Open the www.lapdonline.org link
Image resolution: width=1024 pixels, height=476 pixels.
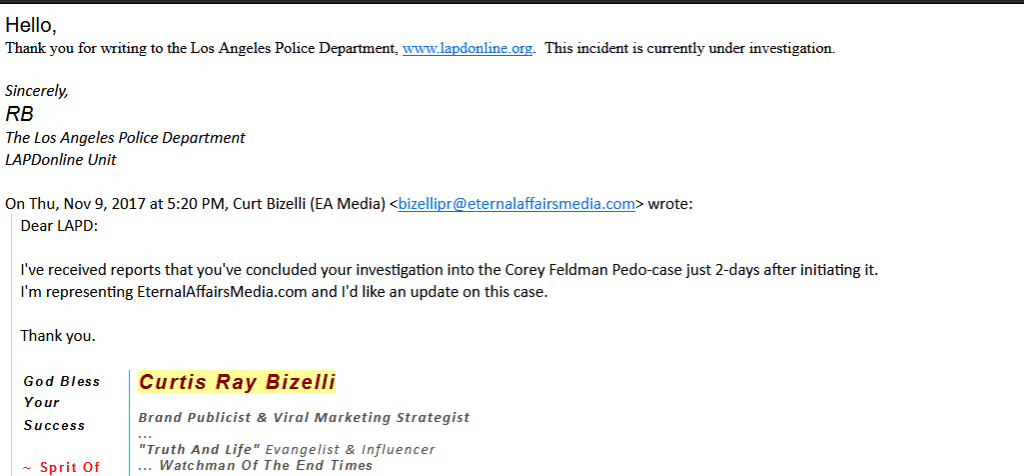click(467, 48)
